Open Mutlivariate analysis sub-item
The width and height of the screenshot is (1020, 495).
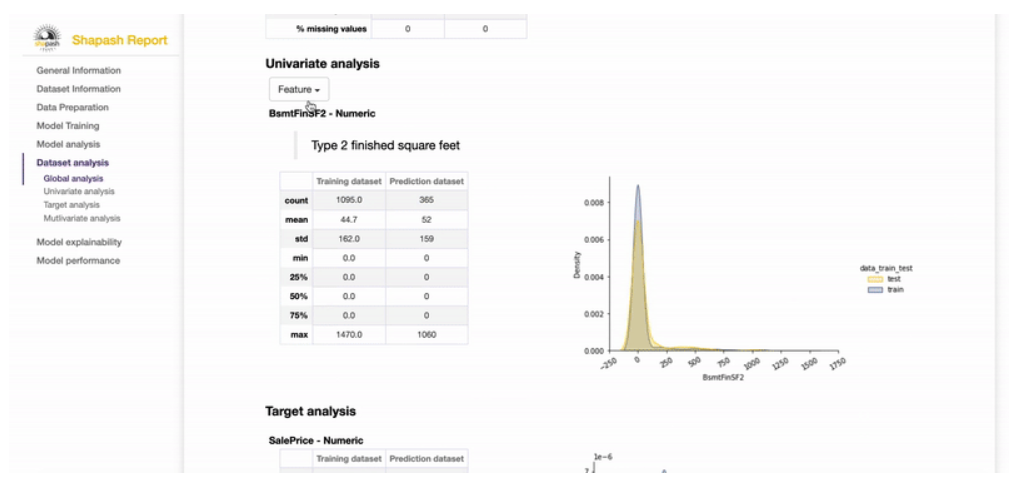click(82, 219)
